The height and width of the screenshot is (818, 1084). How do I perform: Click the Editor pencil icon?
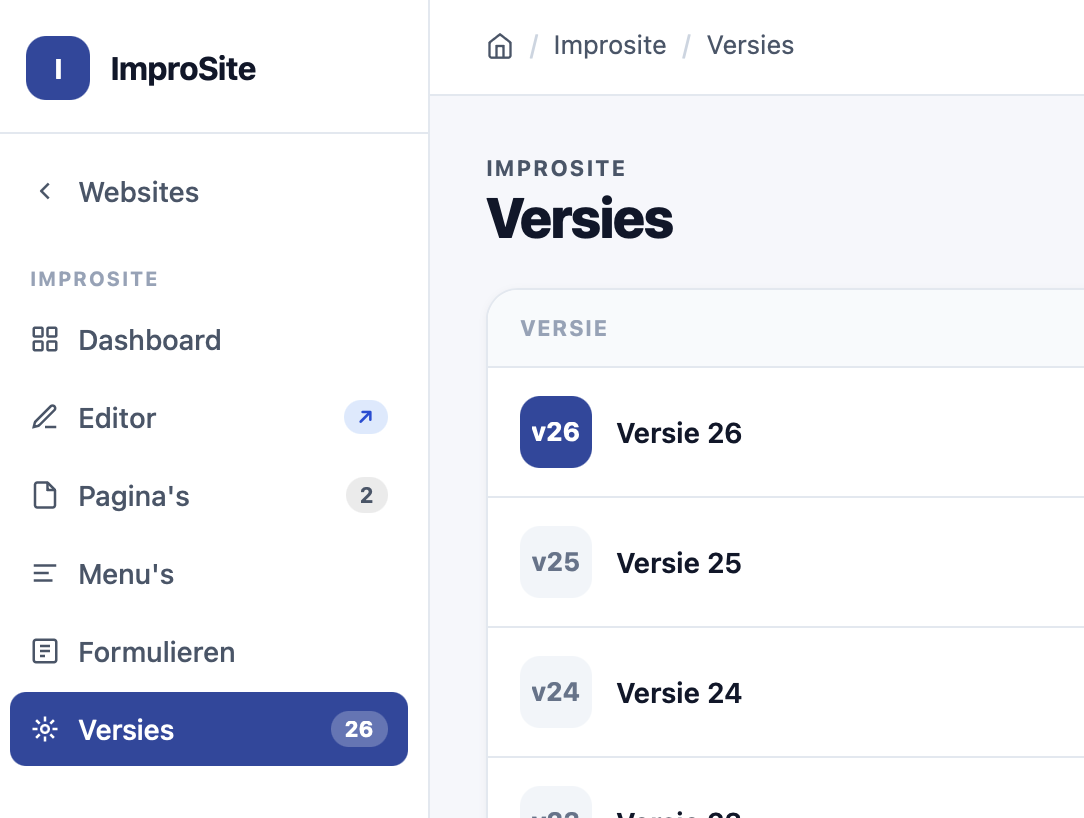[x=45, y=418]
